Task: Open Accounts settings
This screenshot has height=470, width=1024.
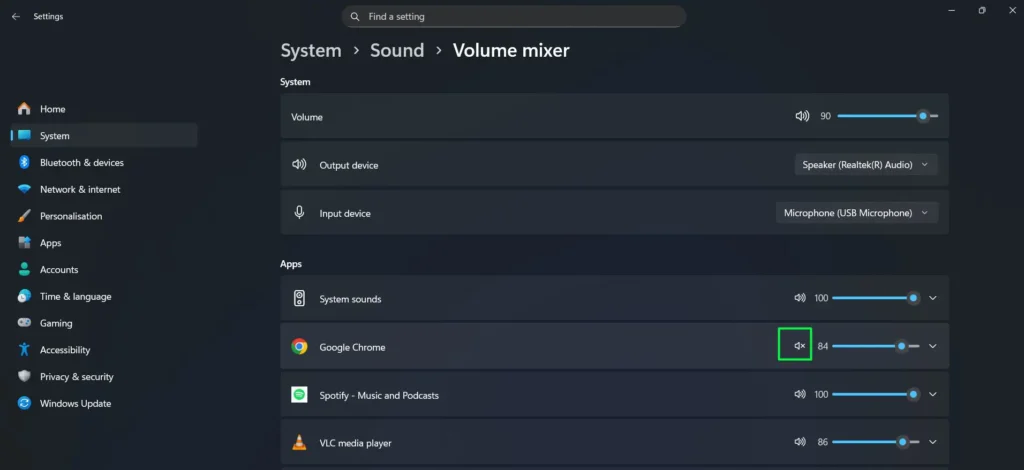Action: click(104, 270)
